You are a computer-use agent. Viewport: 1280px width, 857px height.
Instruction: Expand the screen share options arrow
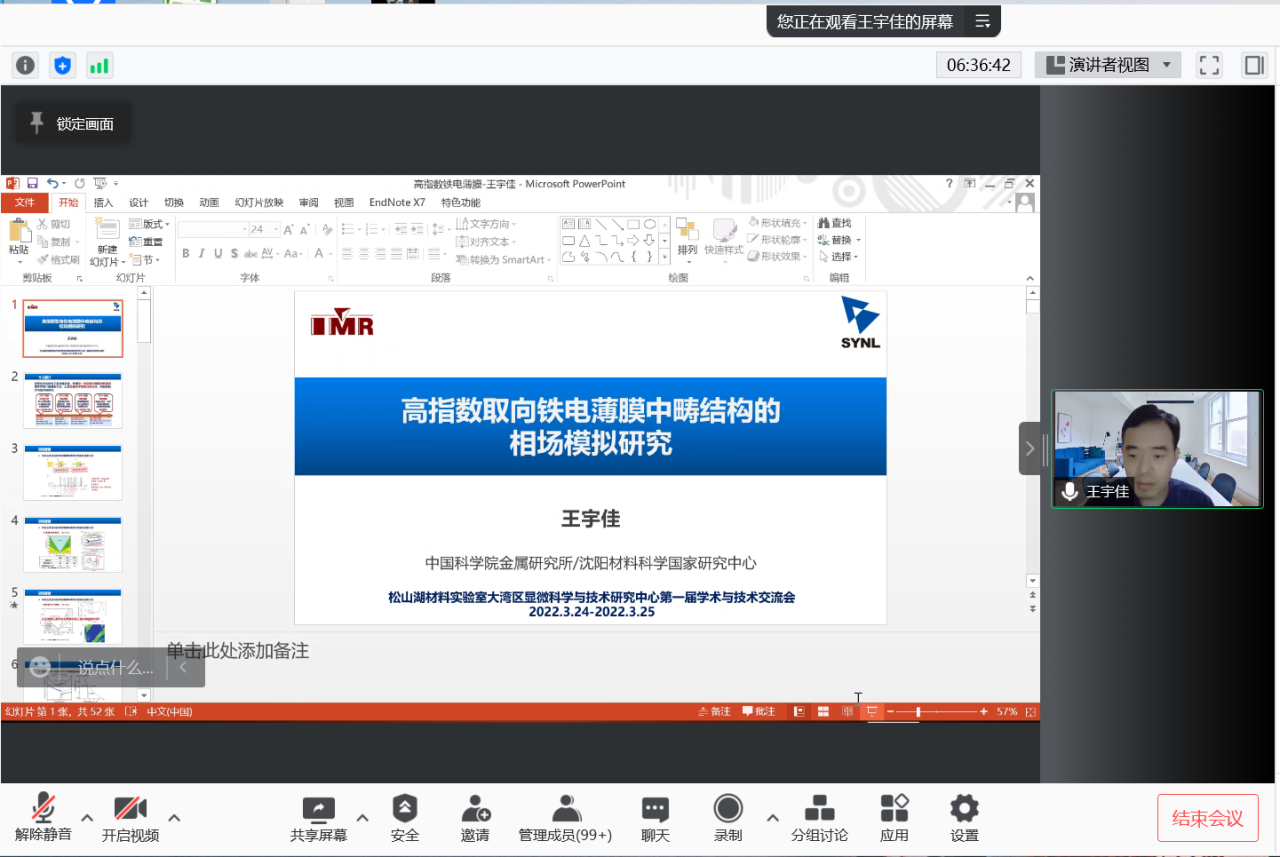362,817
